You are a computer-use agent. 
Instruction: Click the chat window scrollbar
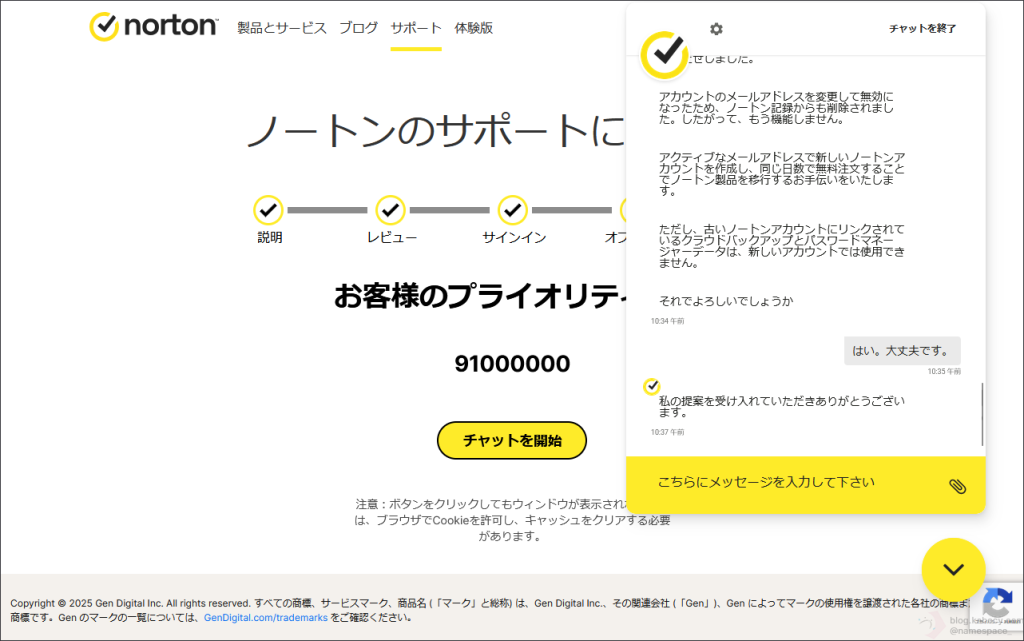[x=982, y=414]
